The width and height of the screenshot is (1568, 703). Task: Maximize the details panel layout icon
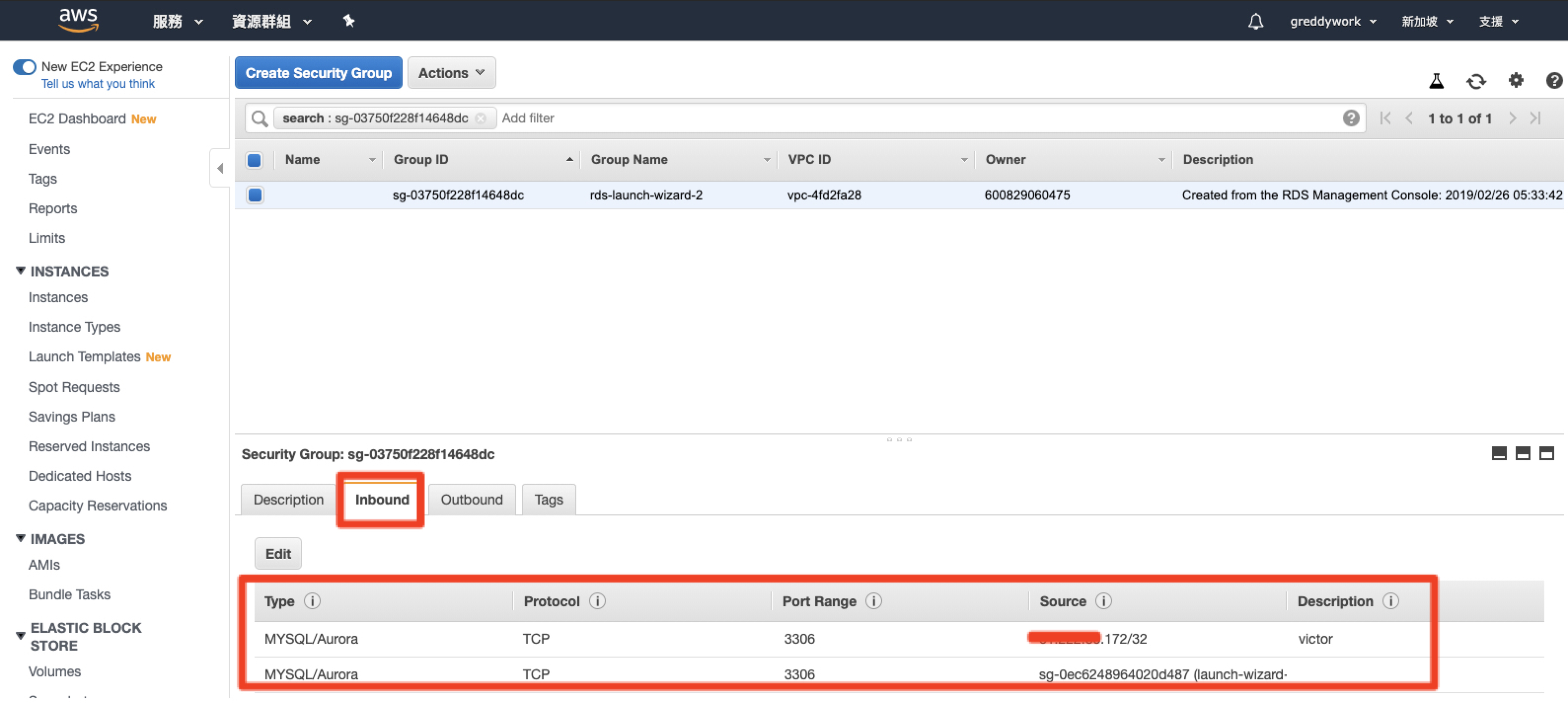(x=1546, y=453)
